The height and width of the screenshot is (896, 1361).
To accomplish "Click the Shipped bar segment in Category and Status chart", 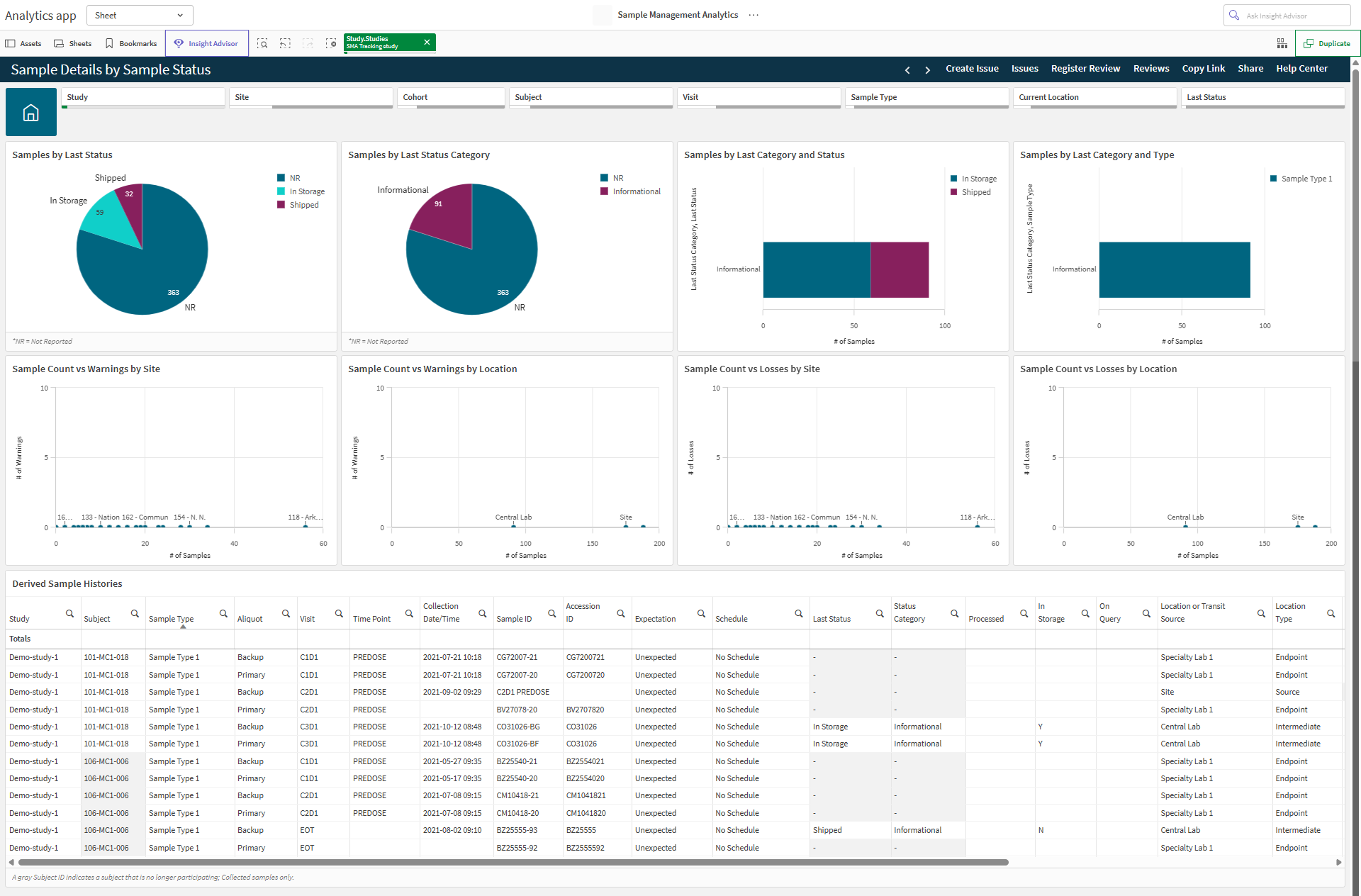I will (x=900, y=269).
